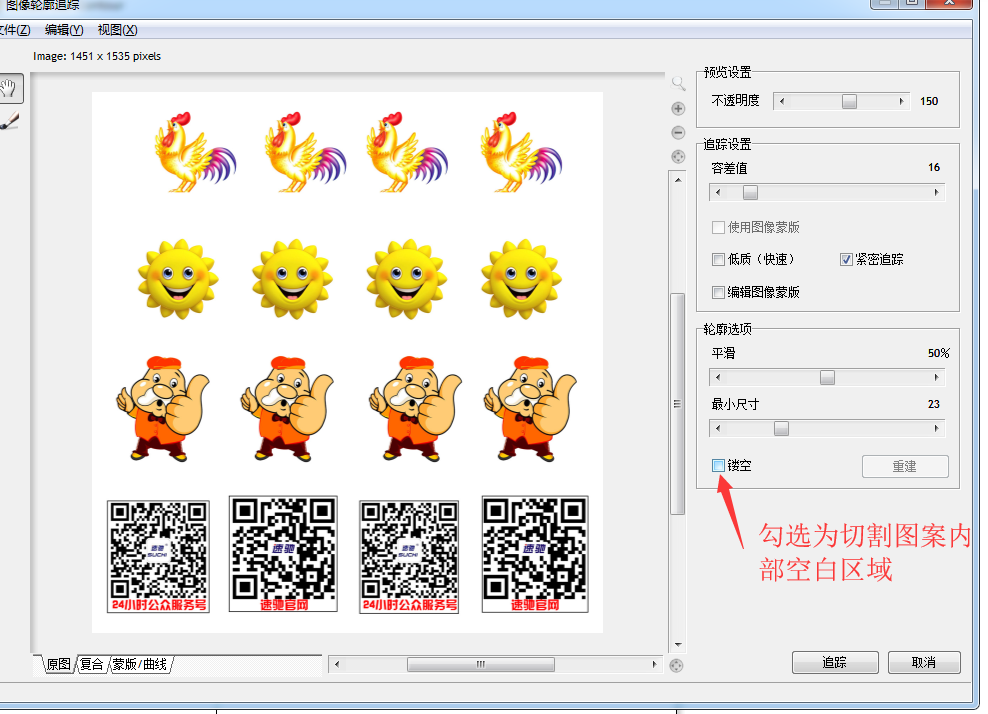Click the vertical preview scrollbar thumb
The image size is (988, 714).
coord(677,404)
